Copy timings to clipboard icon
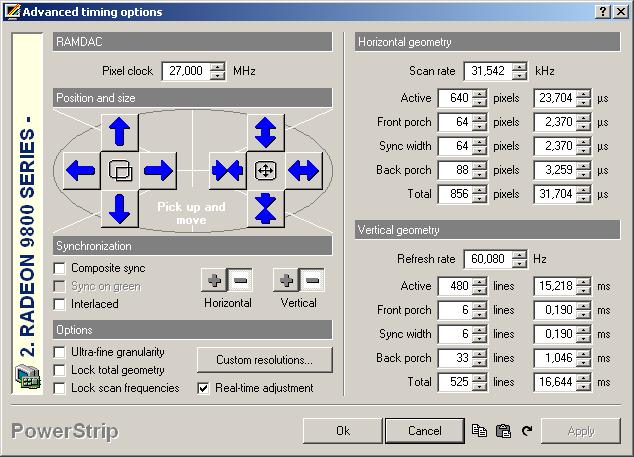The width and height of the screenshot is (634, 457). 480,431
